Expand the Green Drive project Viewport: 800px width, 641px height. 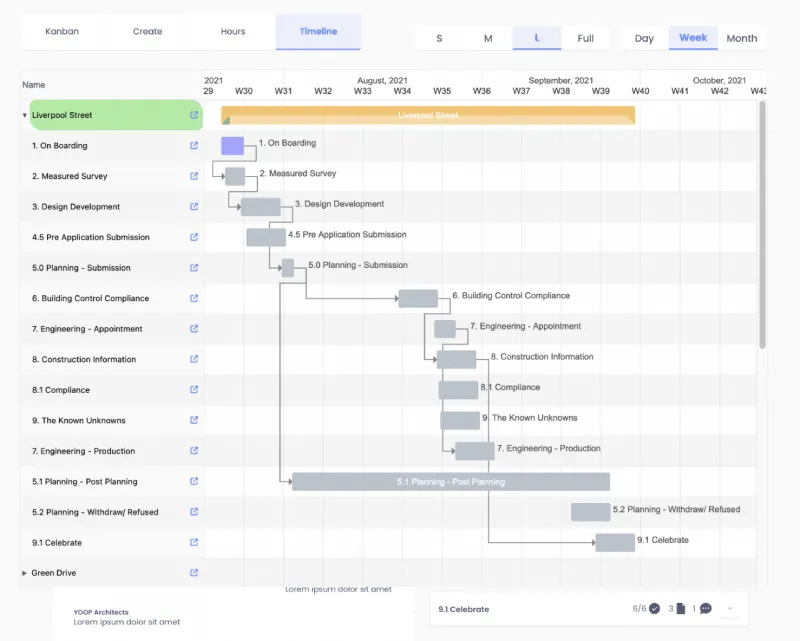pyautogui.click(x=24, y=573)
